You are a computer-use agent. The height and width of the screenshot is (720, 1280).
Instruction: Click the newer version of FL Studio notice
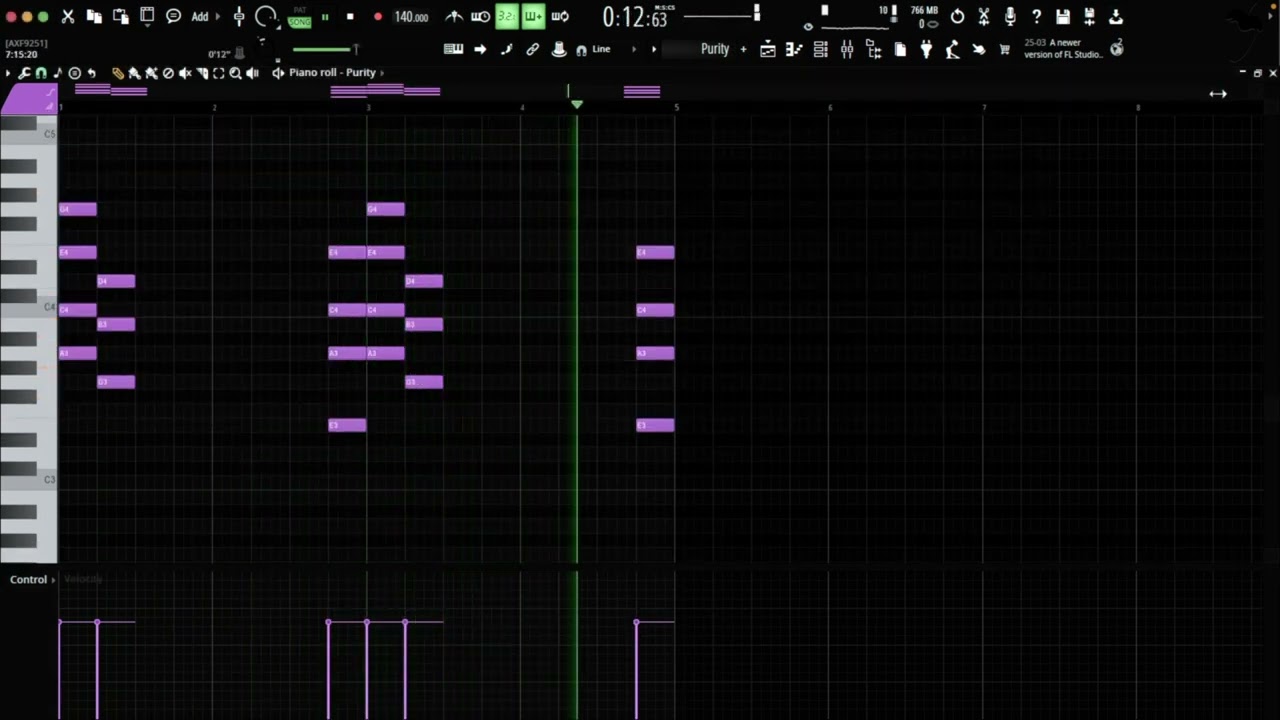coord(1063,49)
